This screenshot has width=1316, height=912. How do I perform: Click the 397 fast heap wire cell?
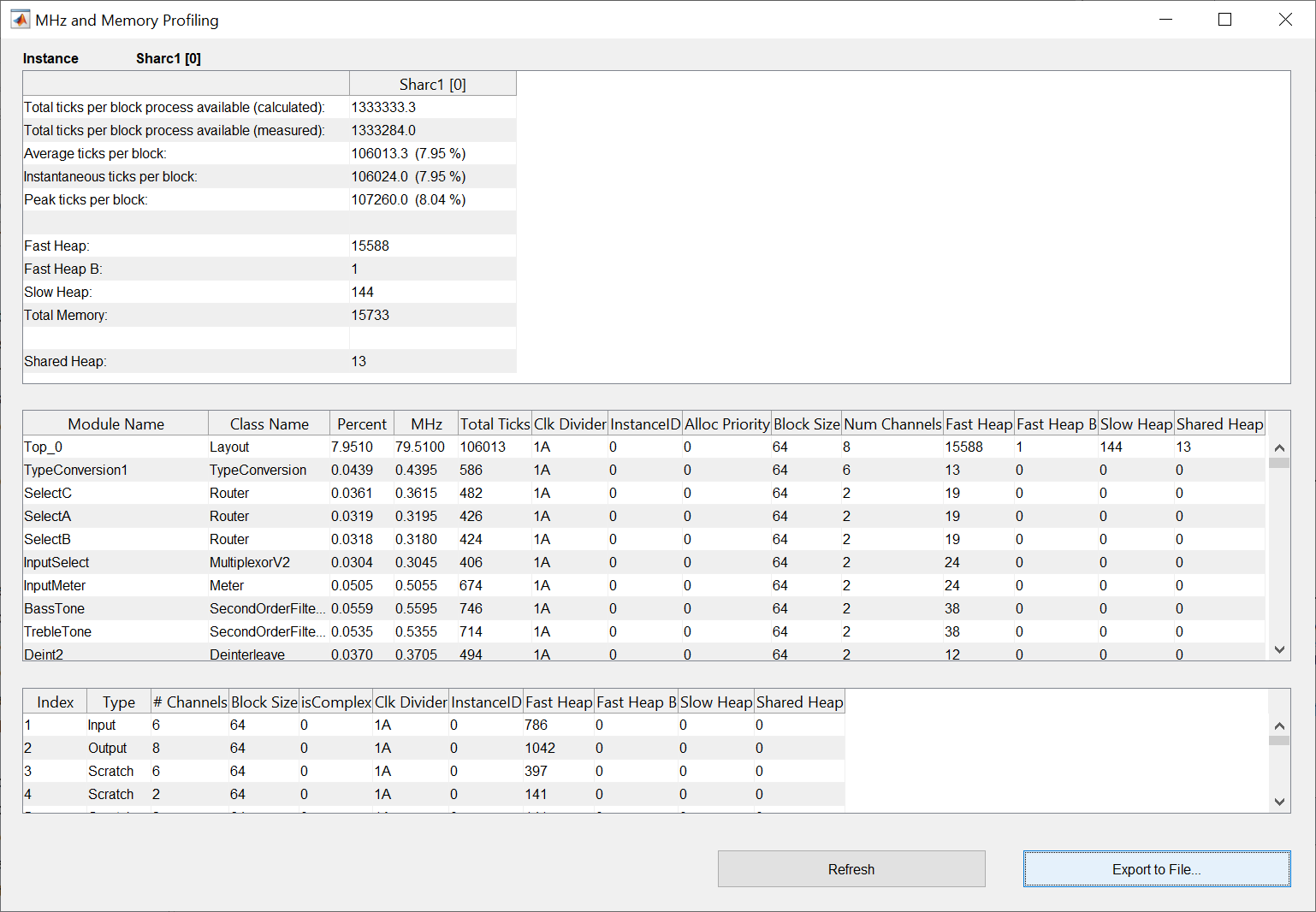pyautogui.click(x=559, y=771)
